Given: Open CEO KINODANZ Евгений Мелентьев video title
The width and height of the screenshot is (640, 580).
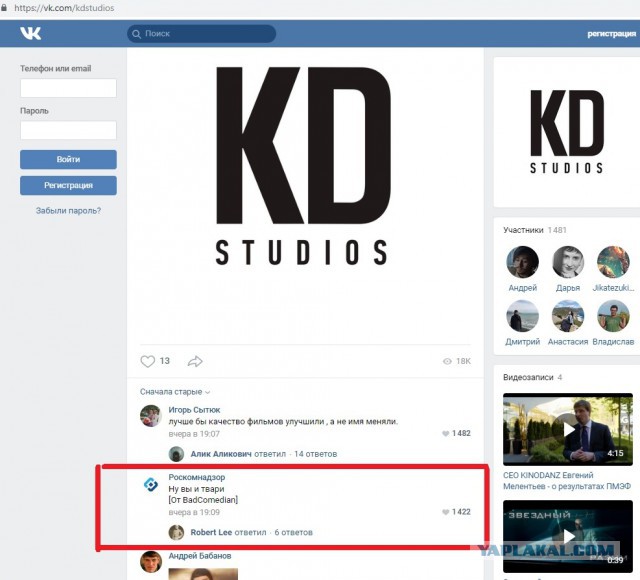Looking at the screenshot, I should click(567, 481).
